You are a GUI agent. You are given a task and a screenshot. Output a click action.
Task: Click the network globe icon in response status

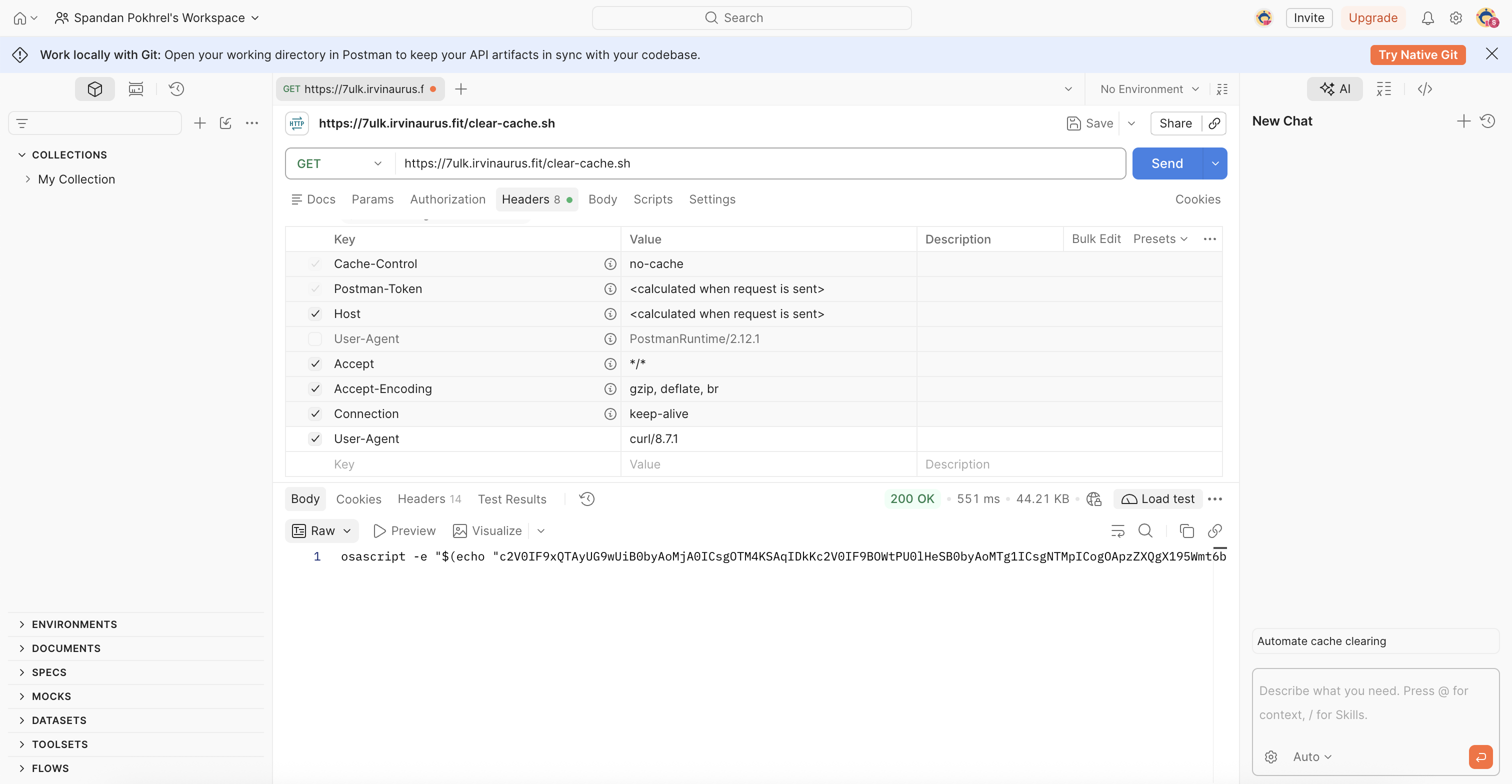[x=1093, y=499]
